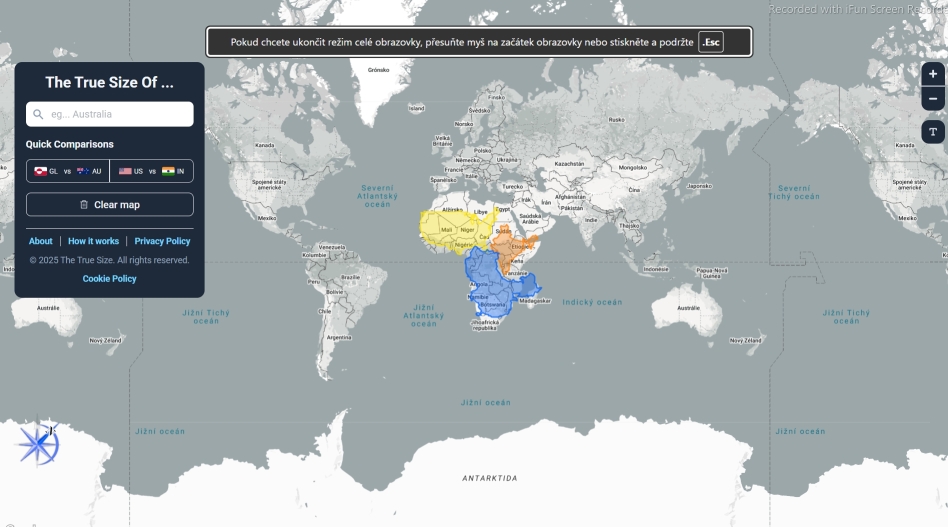Select the Greenland vs Australia quick comparison
This screenshot has width=948, height=527.
(68, 171)
